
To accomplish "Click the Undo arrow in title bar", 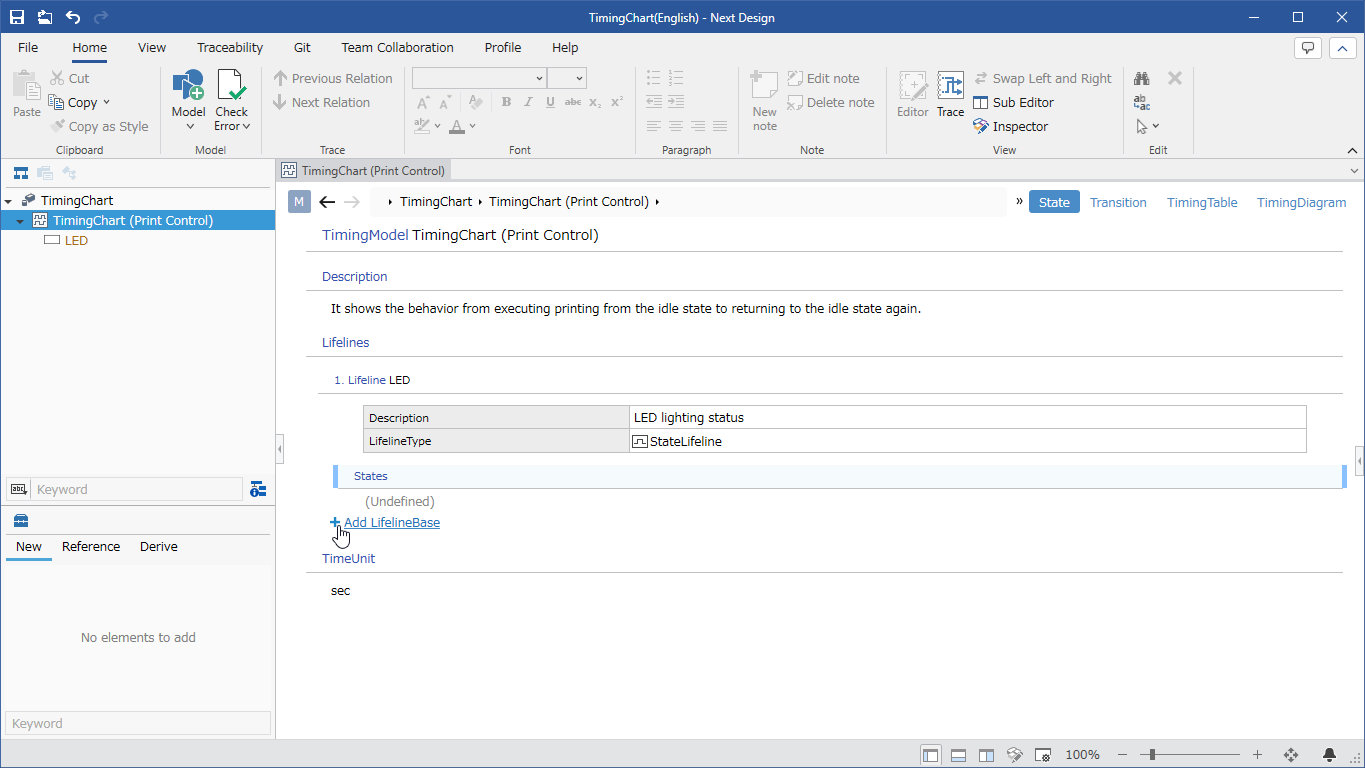I will click(73, 17).
